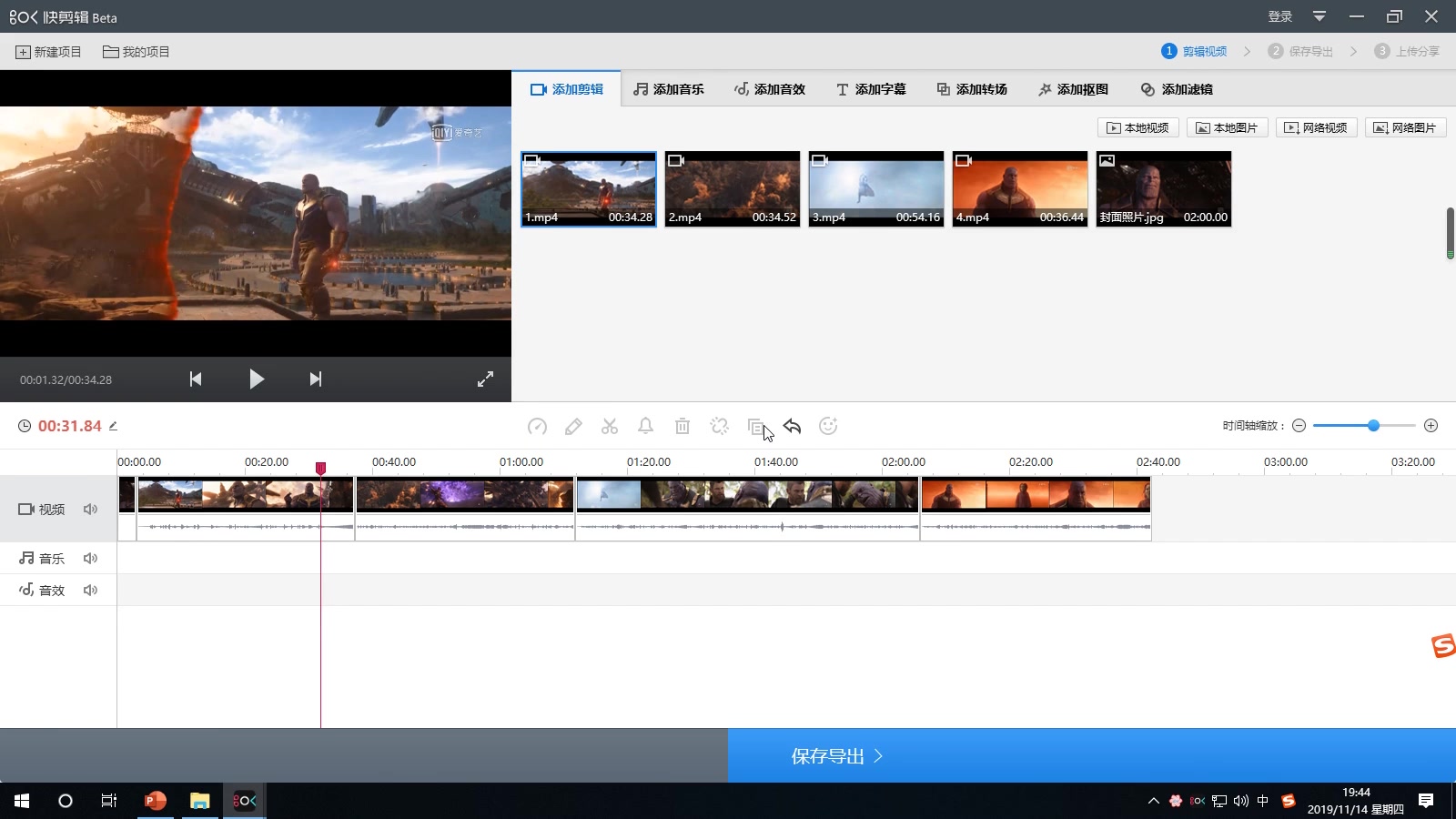The height and width of the screenshot is (819, 1456).
Task: Zoom in timeline with plus icon
Action: point(1431,425)
